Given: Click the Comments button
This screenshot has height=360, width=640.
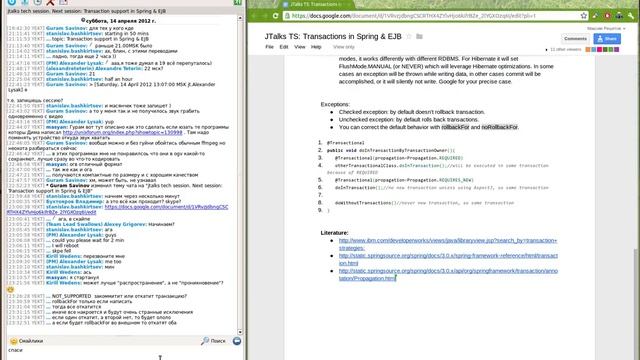Looking at the screenshot, I should coord(575,39).
